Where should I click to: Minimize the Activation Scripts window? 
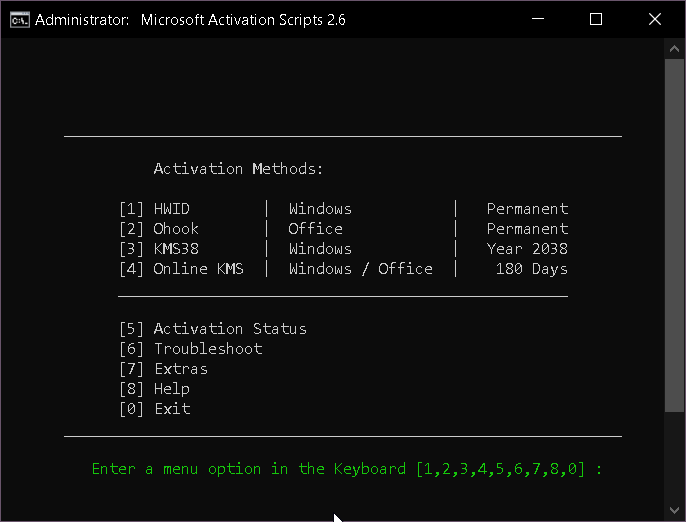(x=538, y=19)
